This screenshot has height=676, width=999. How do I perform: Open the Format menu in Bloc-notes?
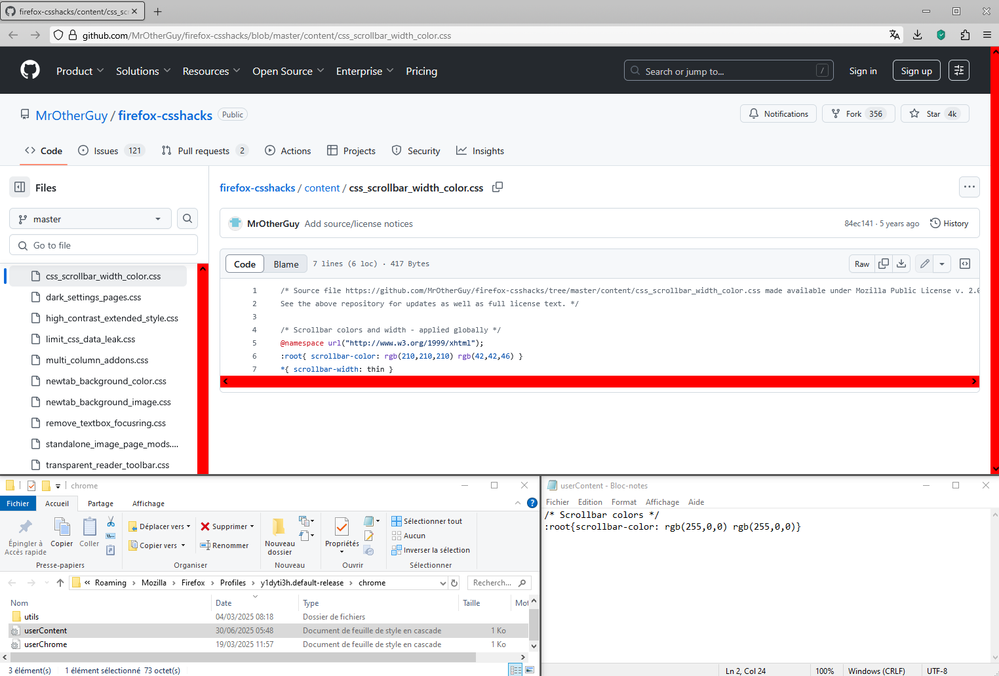623,502
